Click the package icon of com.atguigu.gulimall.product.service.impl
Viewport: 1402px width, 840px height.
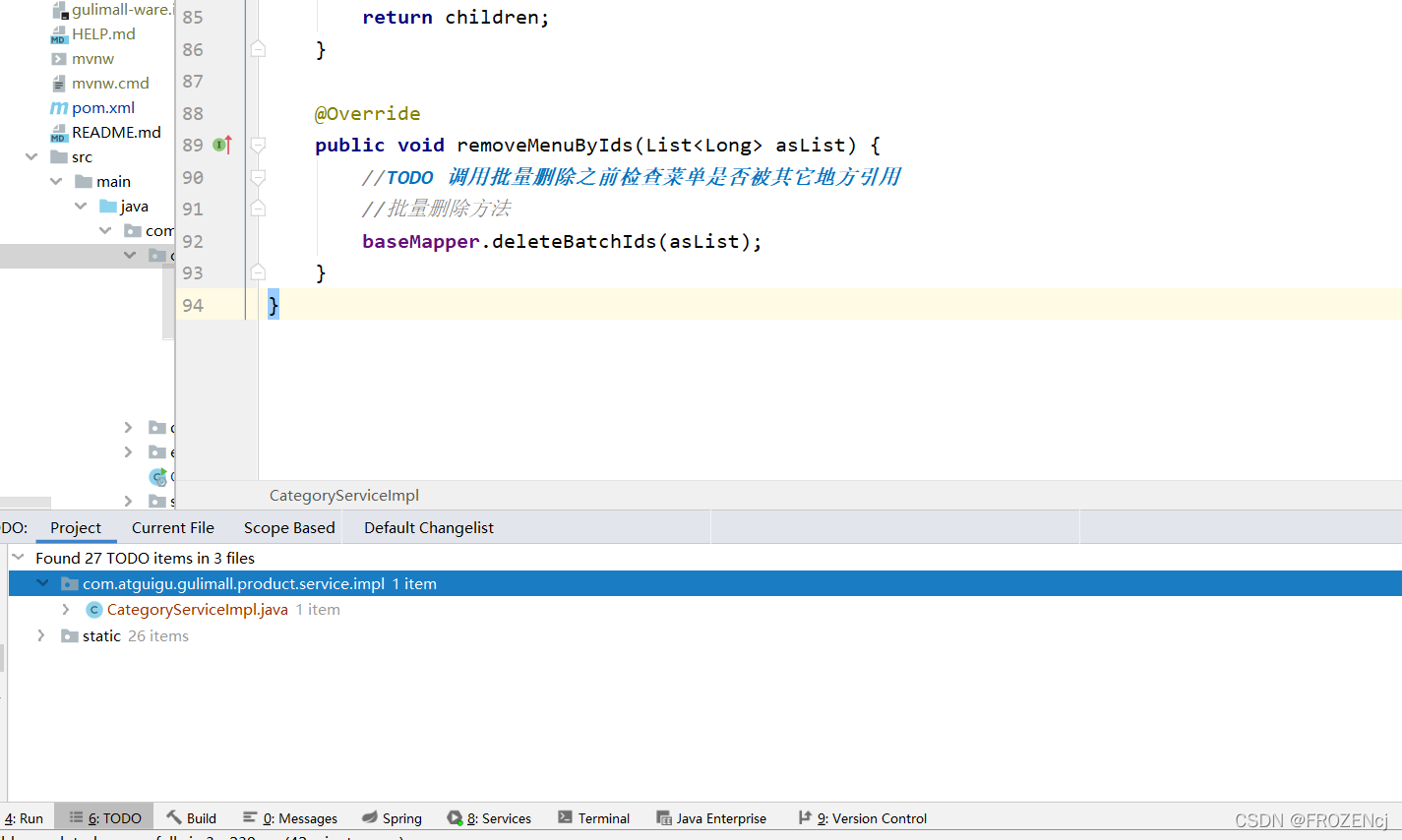(70, 584)
